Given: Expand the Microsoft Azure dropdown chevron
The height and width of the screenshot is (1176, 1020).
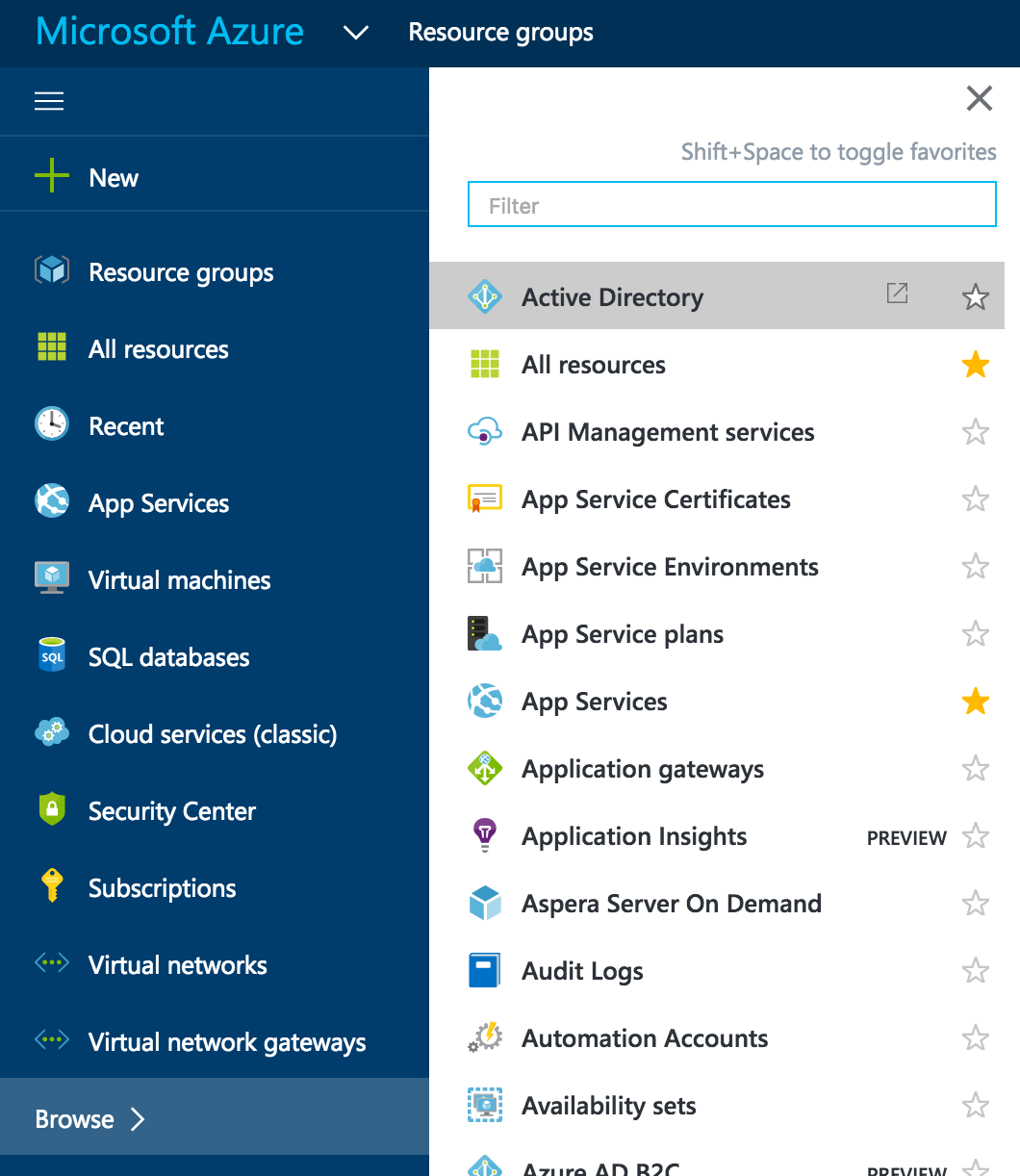Looking at the screenshot, I should point(356,34).
